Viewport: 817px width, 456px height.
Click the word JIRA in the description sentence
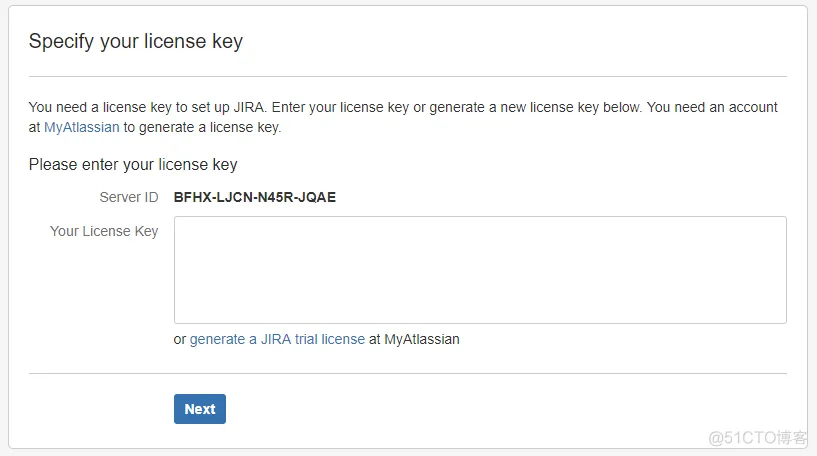[x=249, y=107]
